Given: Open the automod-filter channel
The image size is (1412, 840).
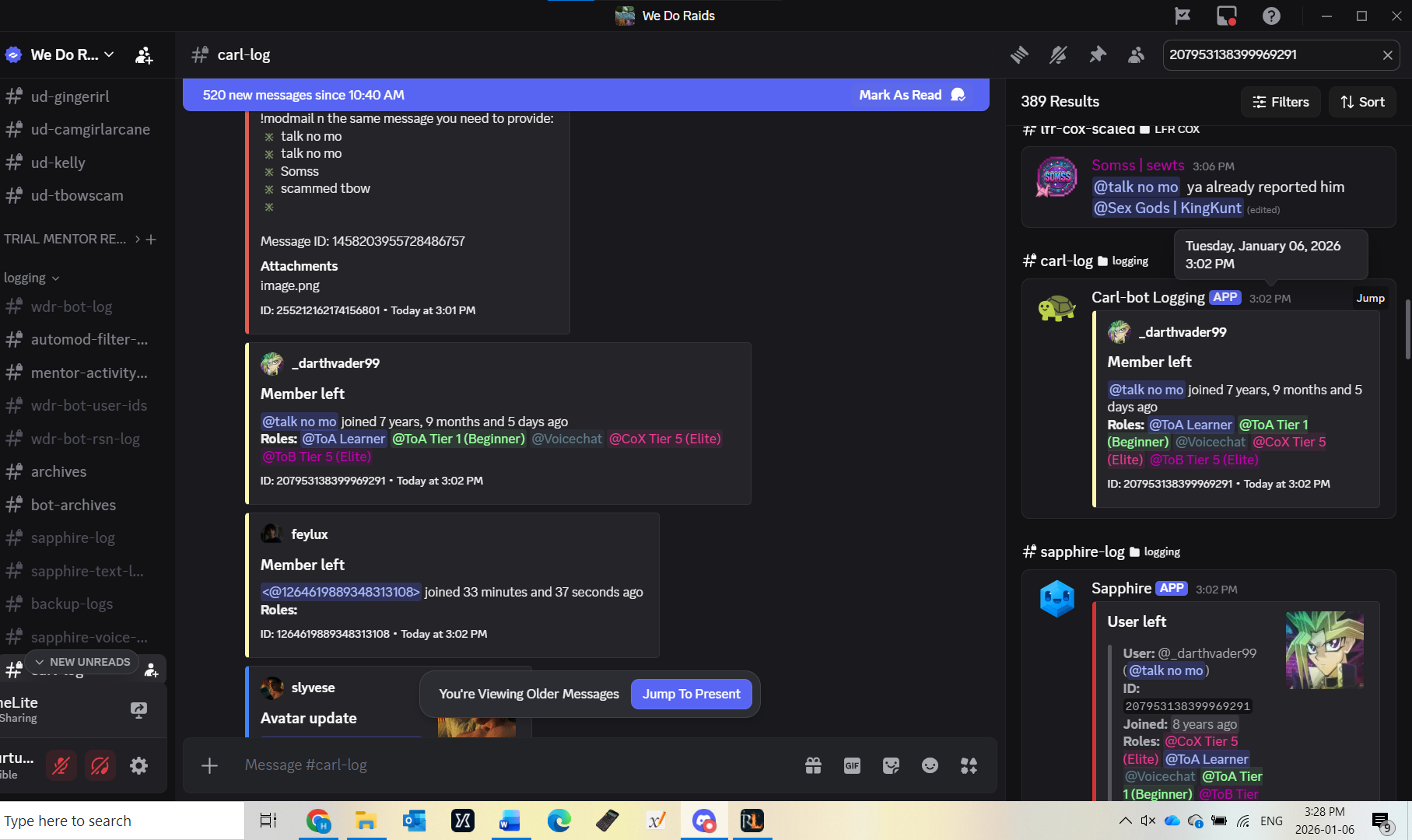Looking at the screenshot, I should [x=89, y=339].
